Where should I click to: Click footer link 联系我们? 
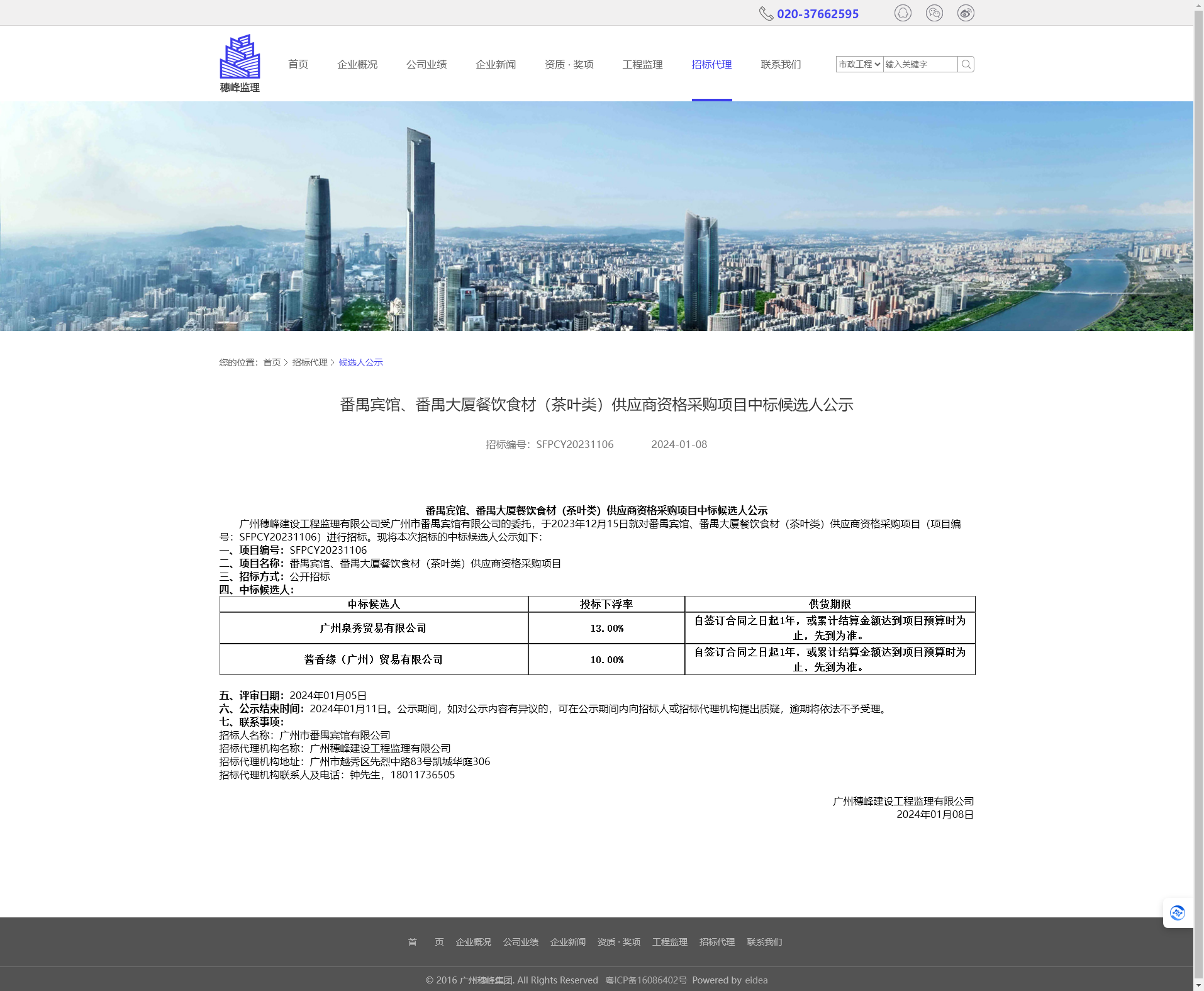764,942
